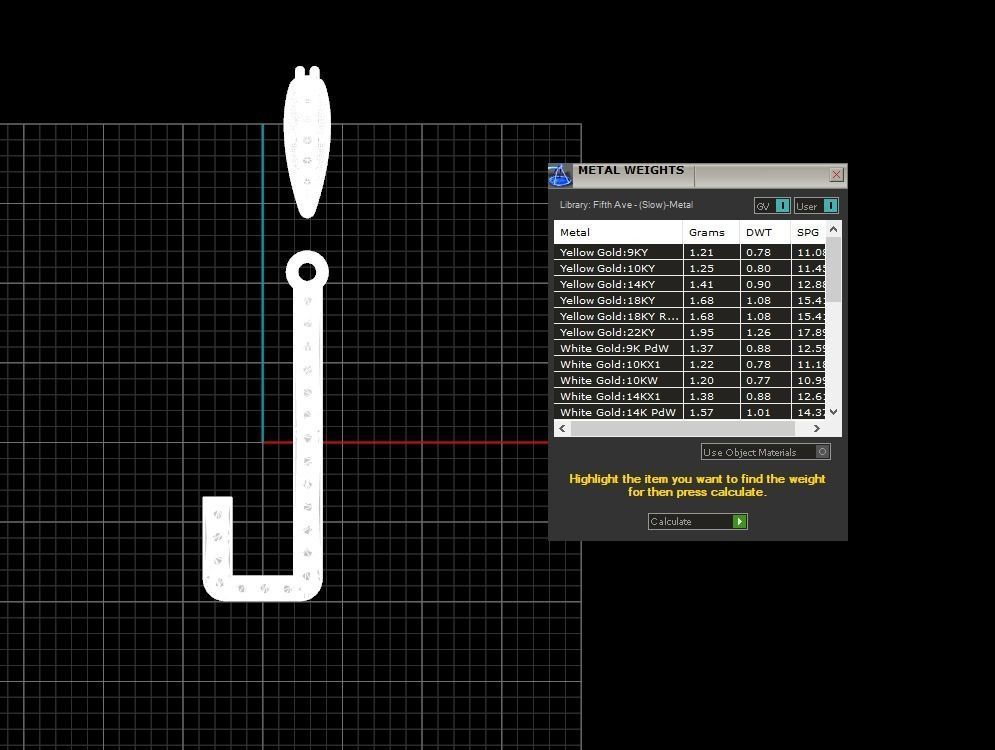The height and width of the screenshot is (750, 995).
Task: Toggle the User library switch
Action: coord(816,206)
